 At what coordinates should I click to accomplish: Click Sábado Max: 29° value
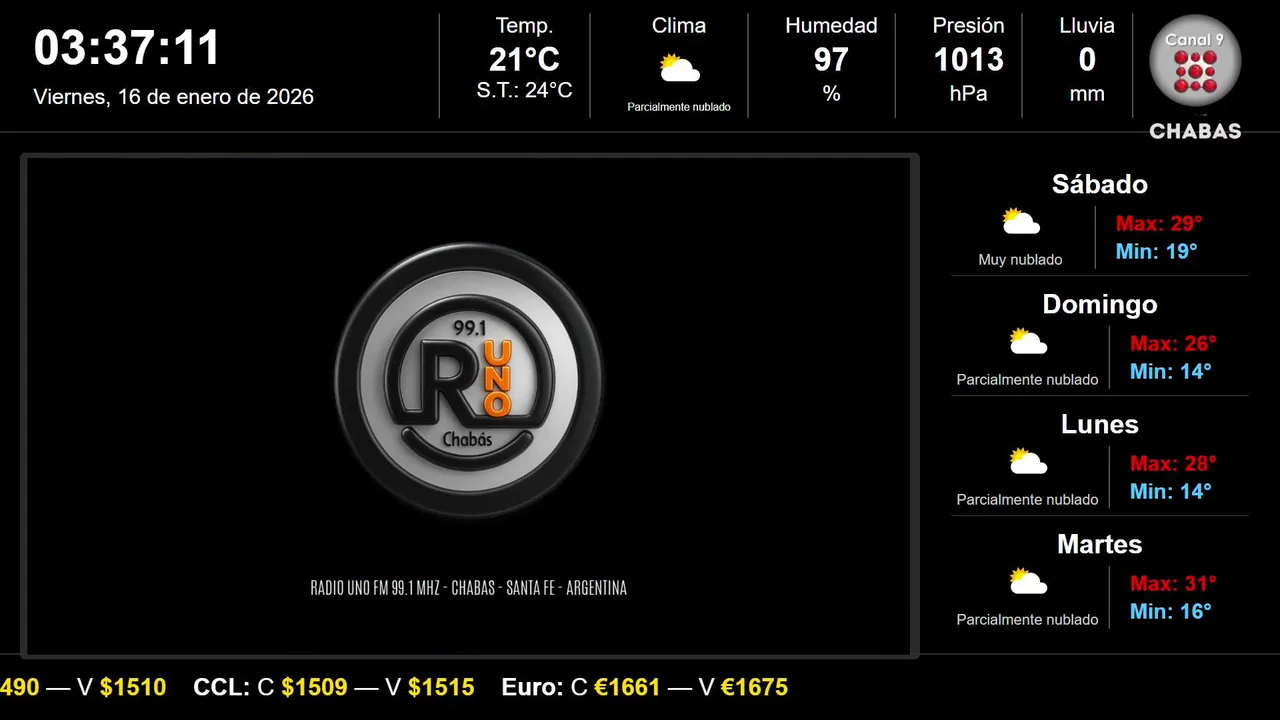point(1159,223)
